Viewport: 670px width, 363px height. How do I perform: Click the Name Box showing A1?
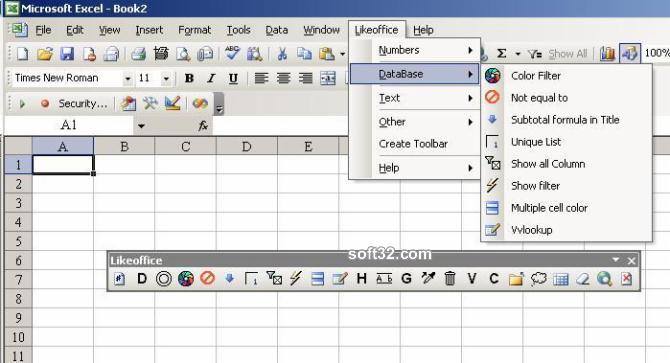click(69, 125)
